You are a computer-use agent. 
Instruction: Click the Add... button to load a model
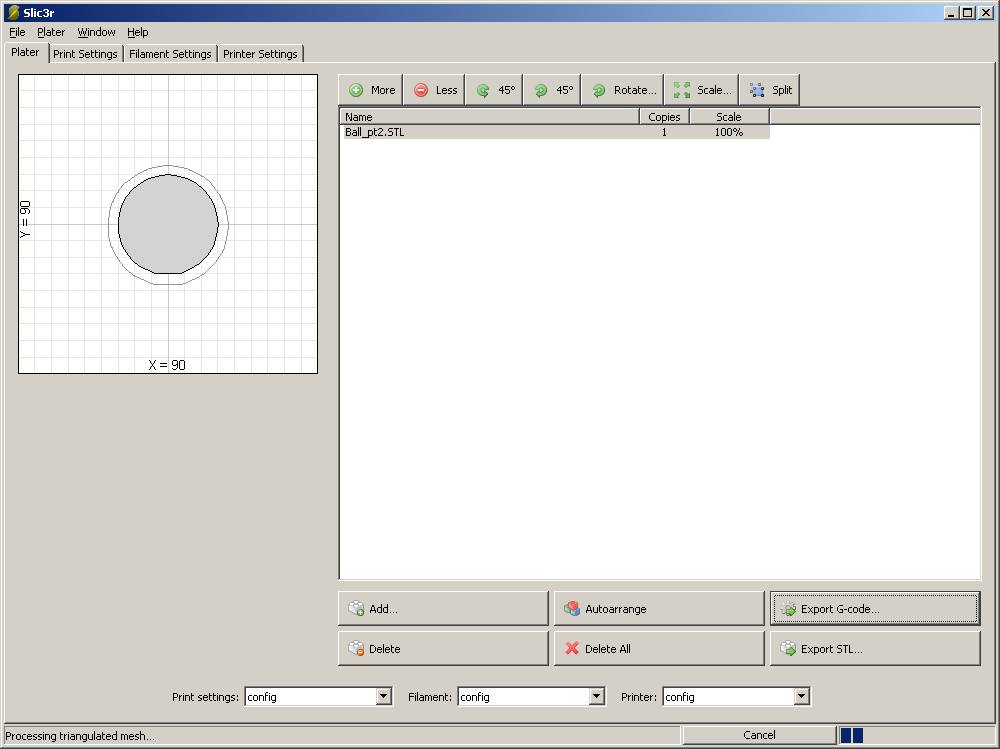click(x=443, y=609)
